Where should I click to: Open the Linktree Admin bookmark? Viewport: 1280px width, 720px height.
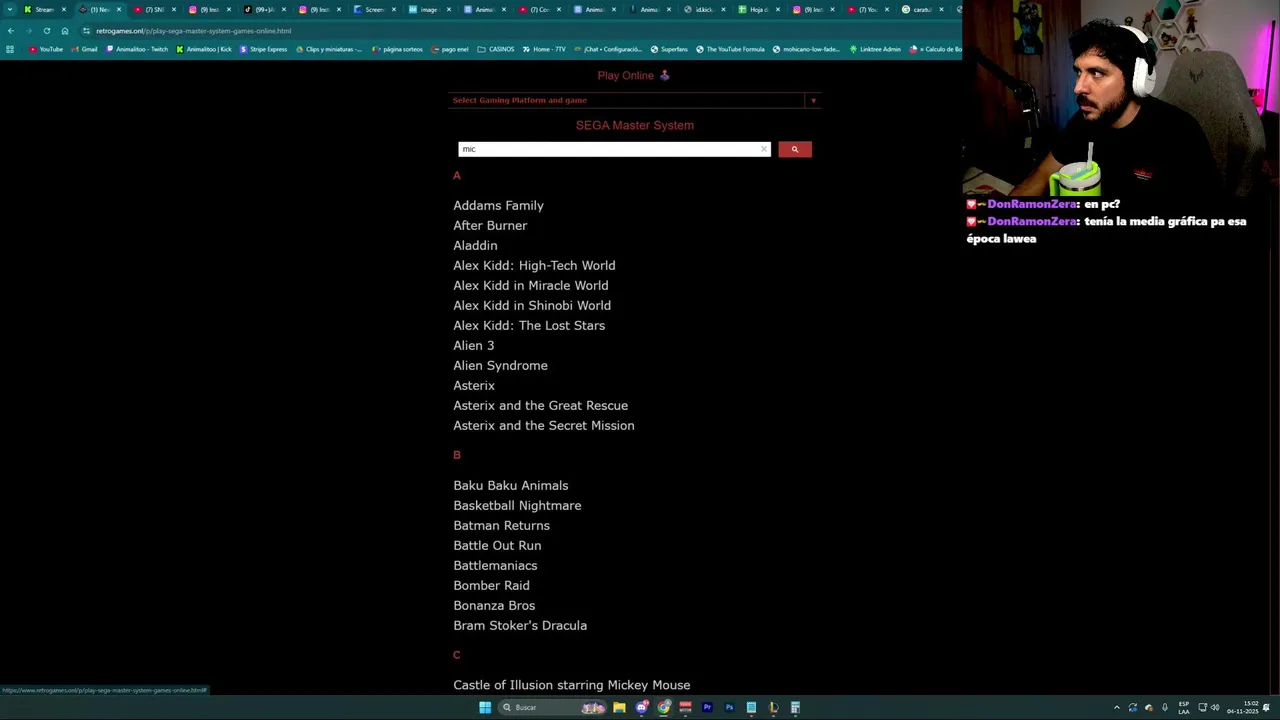(x=875, y=49)
